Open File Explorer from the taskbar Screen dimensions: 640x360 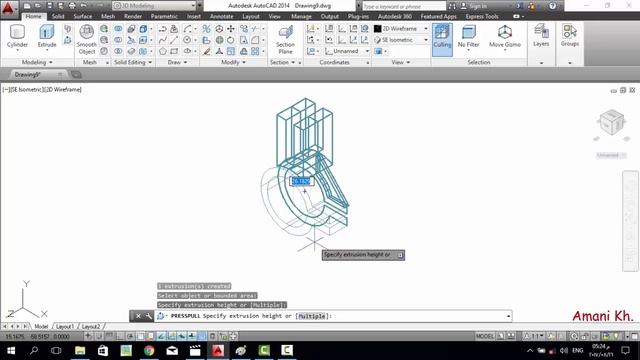pyautogui.click(x=80, y=351)
